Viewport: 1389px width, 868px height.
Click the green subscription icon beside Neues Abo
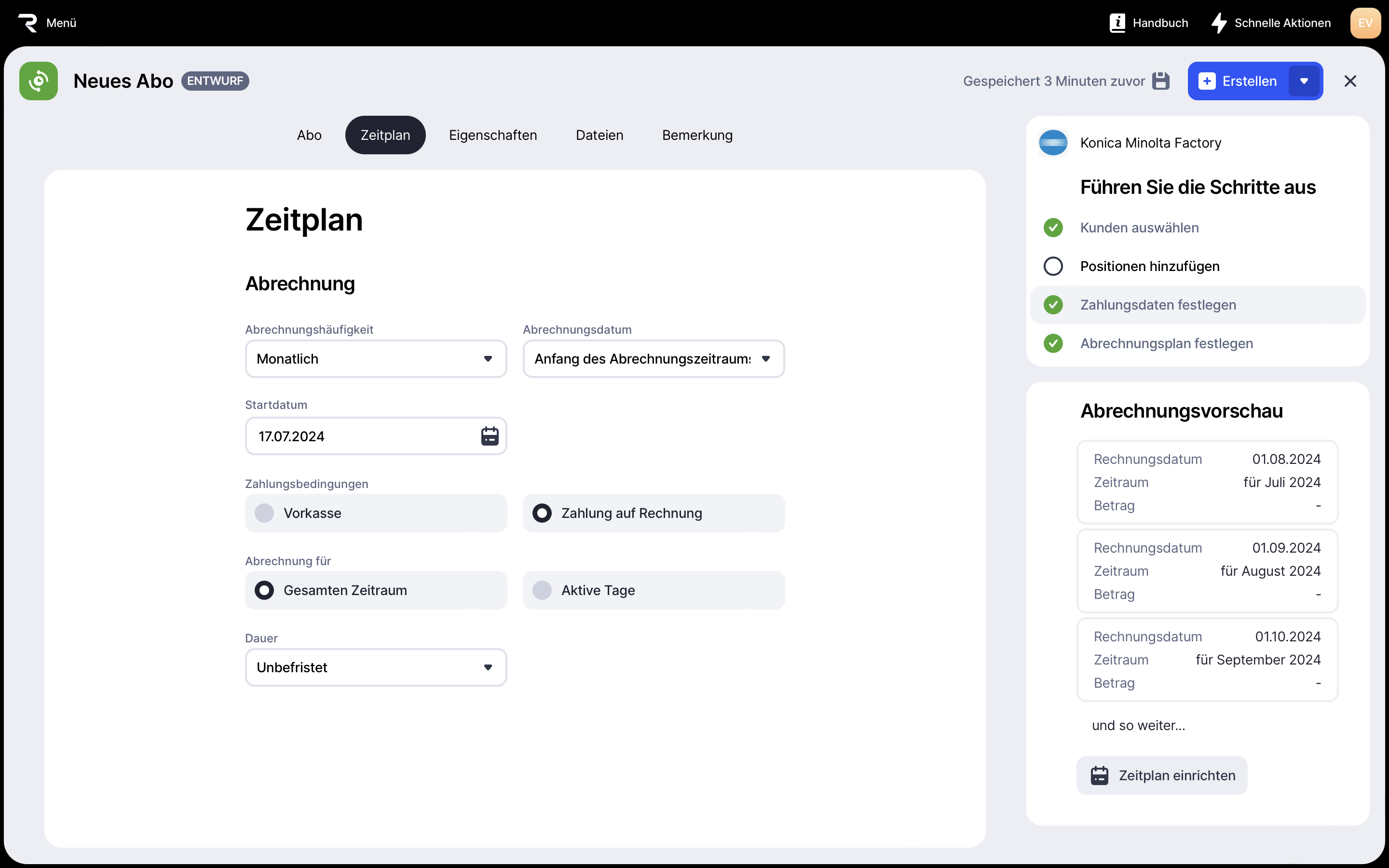click(x=39, y=81)
